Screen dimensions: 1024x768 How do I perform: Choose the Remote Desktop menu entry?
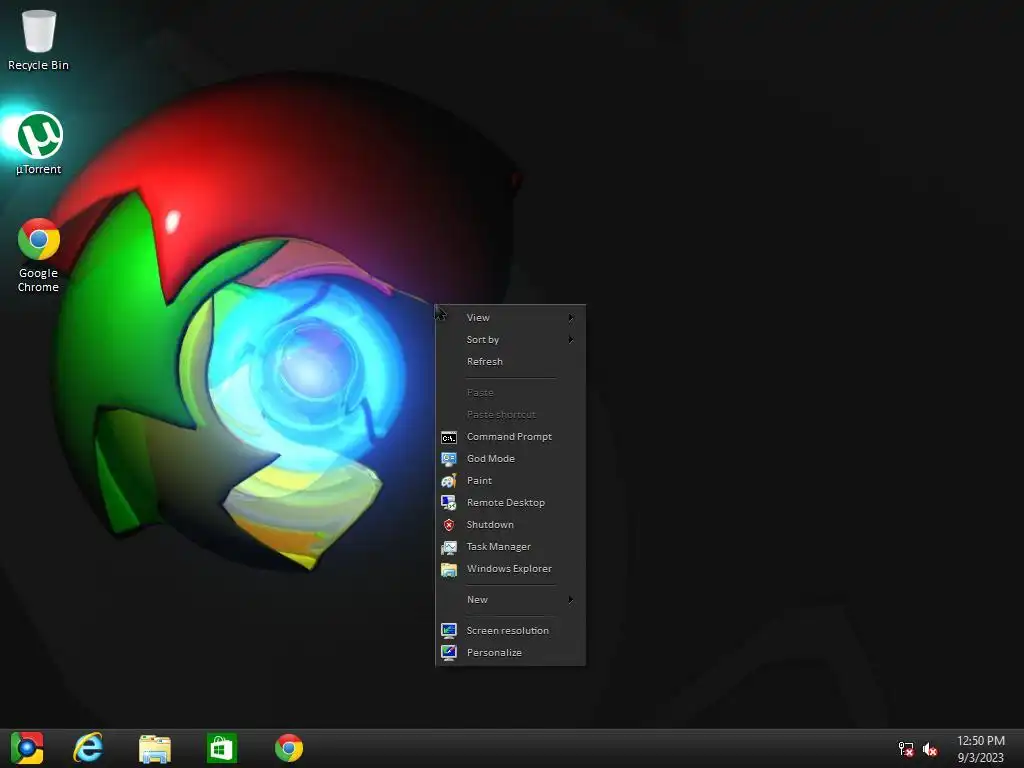coord(506,503)
